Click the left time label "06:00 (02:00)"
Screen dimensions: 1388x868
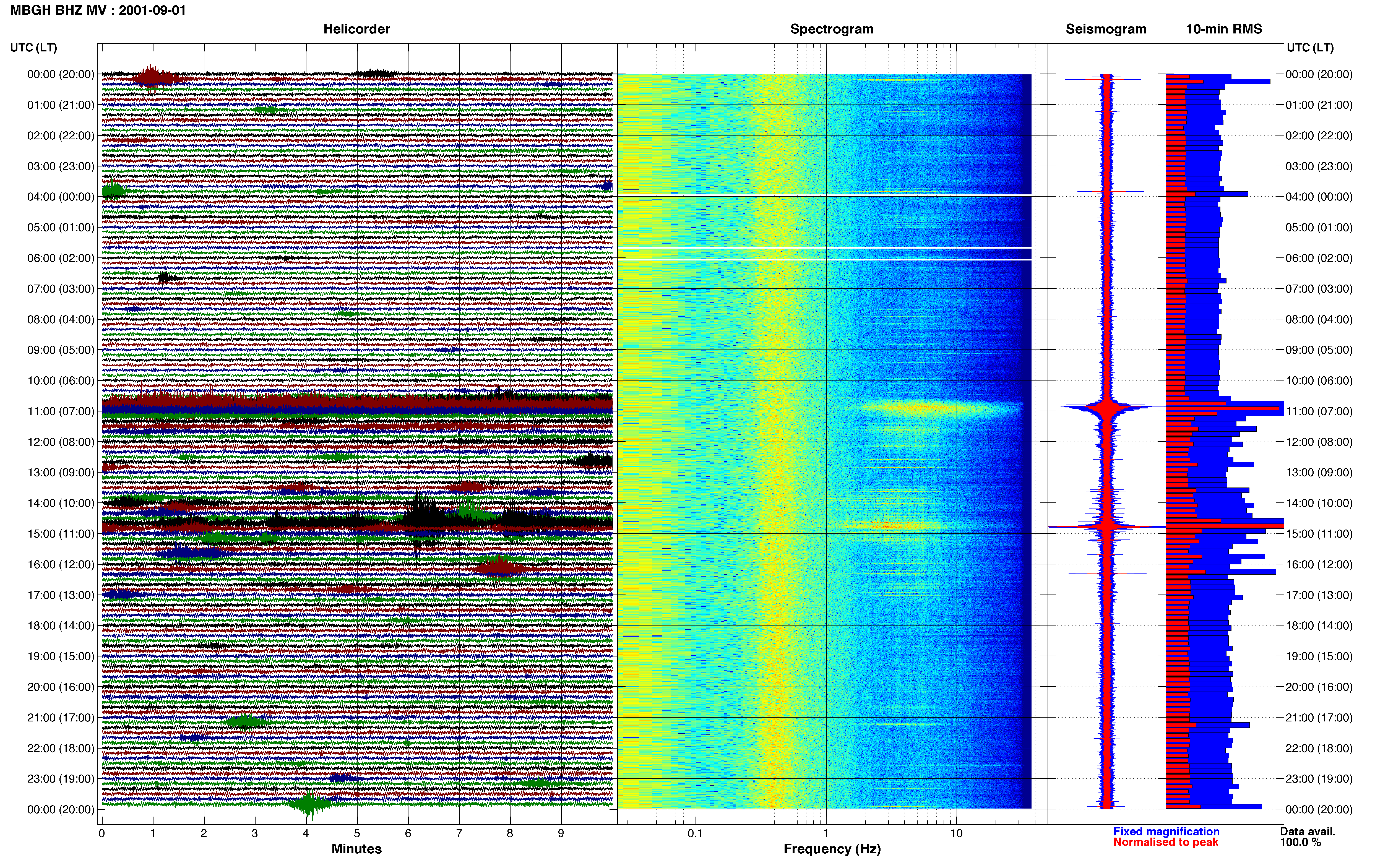pyautogui.click(x=61, y=258)
